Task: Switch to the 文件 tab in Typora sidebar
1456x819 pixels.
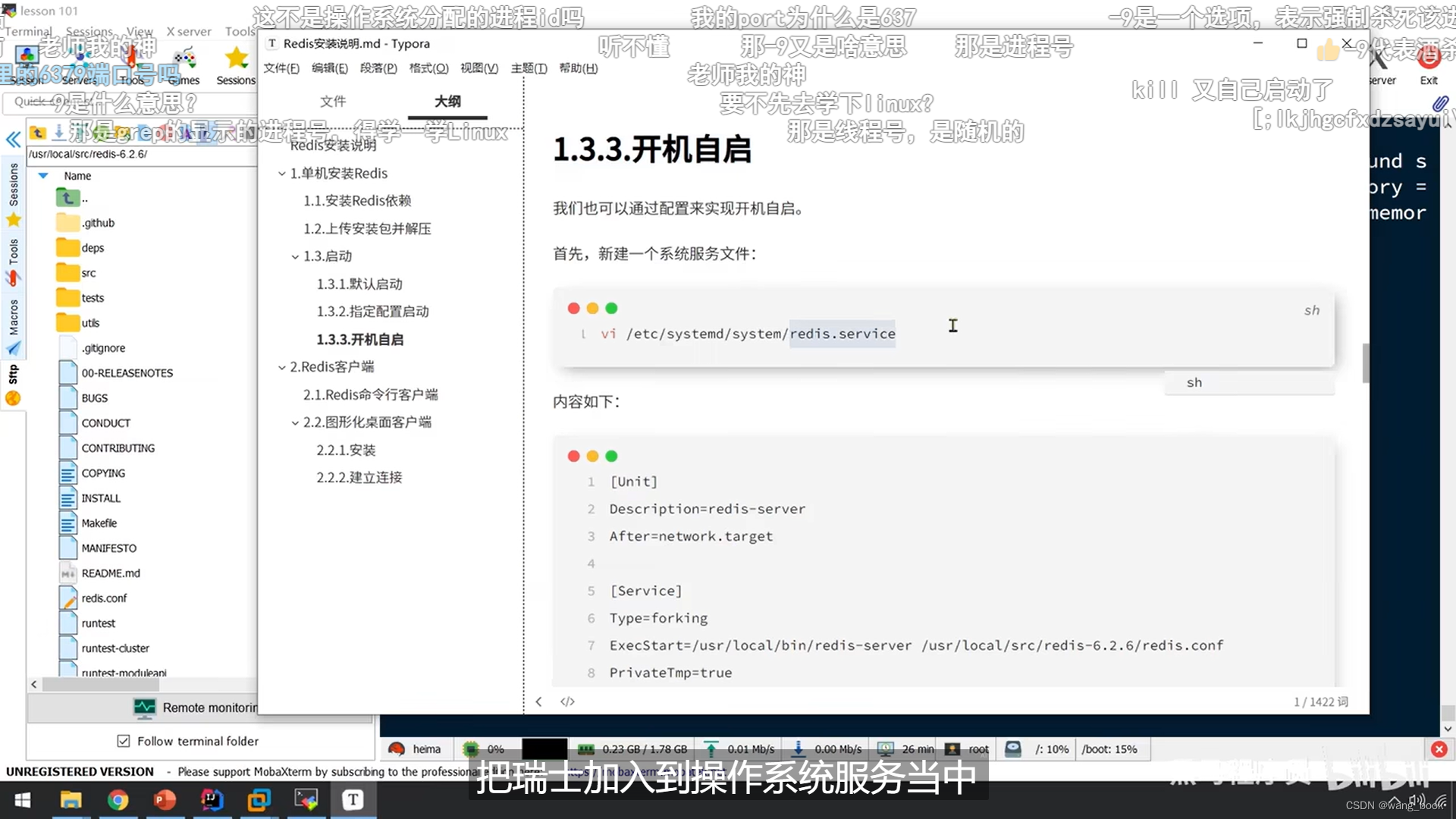Action: click(x=332, y=101)
